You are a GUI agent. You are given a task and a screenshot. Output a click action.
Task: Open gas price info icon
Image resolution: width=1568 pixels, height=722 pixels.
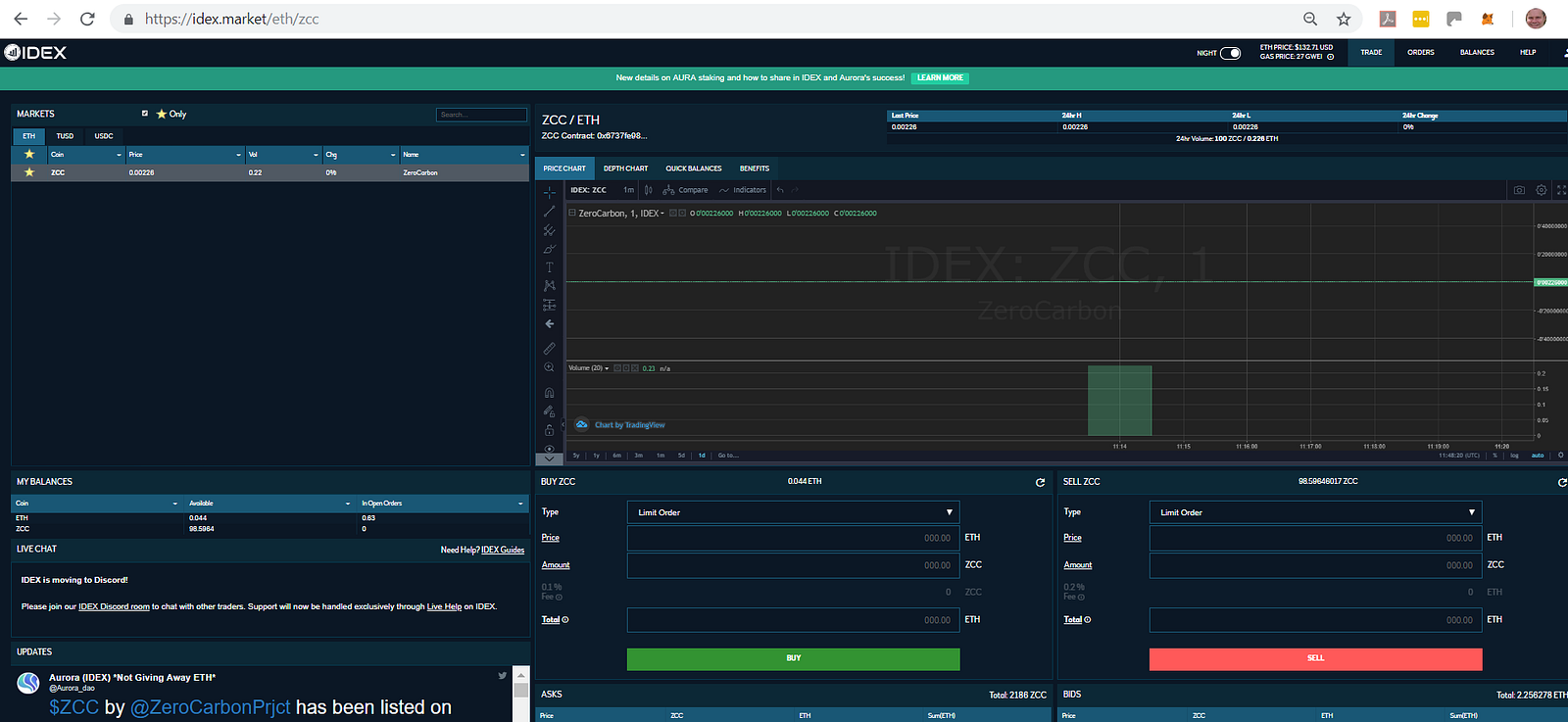pos(1330,57)
